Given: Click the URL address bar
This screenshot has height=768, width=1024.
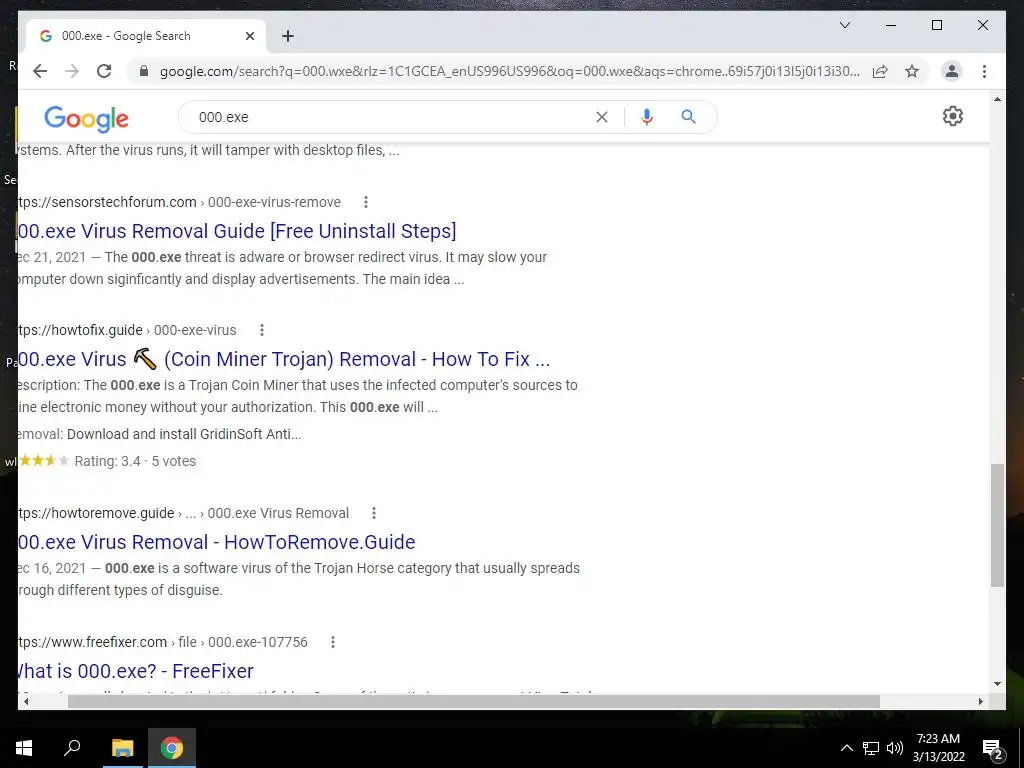Looking at the screenshot, I should 509,71.
